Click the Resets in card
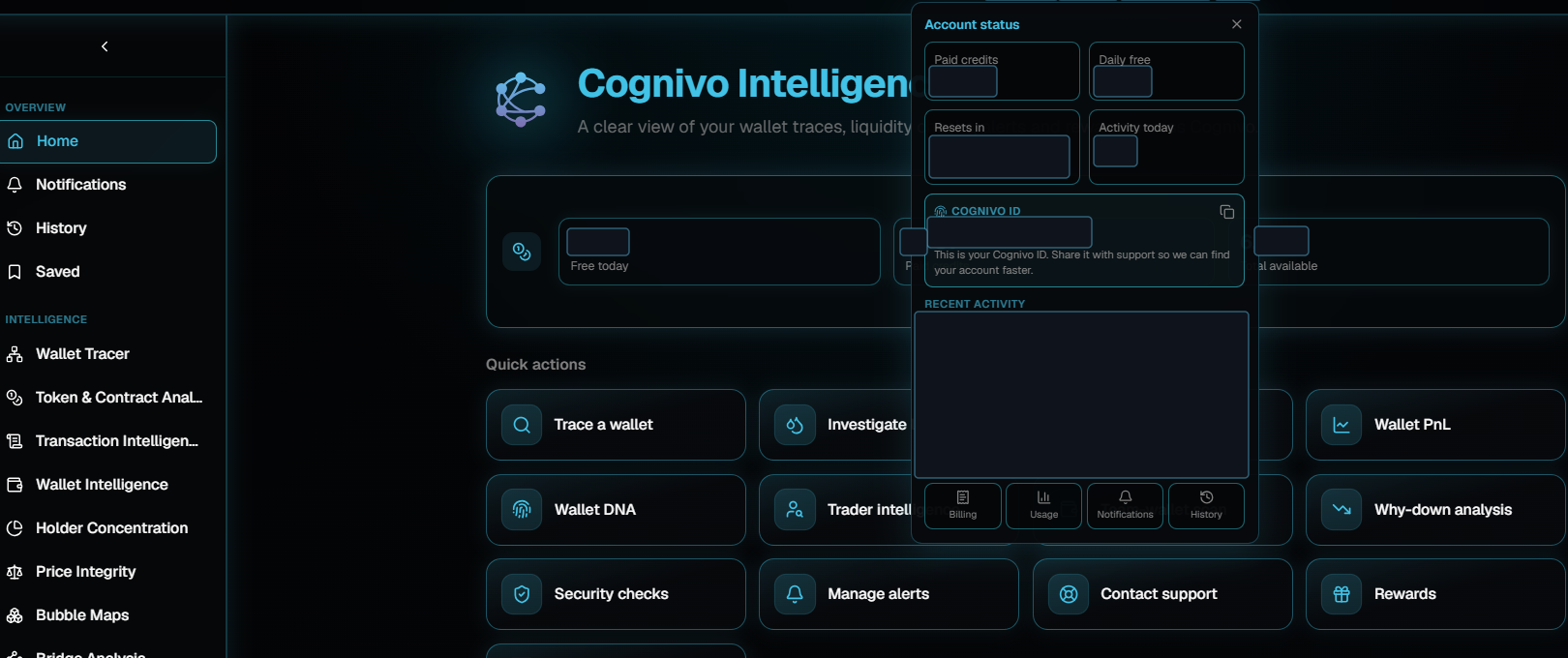 pyautogui.click(x=1002, y=147)
